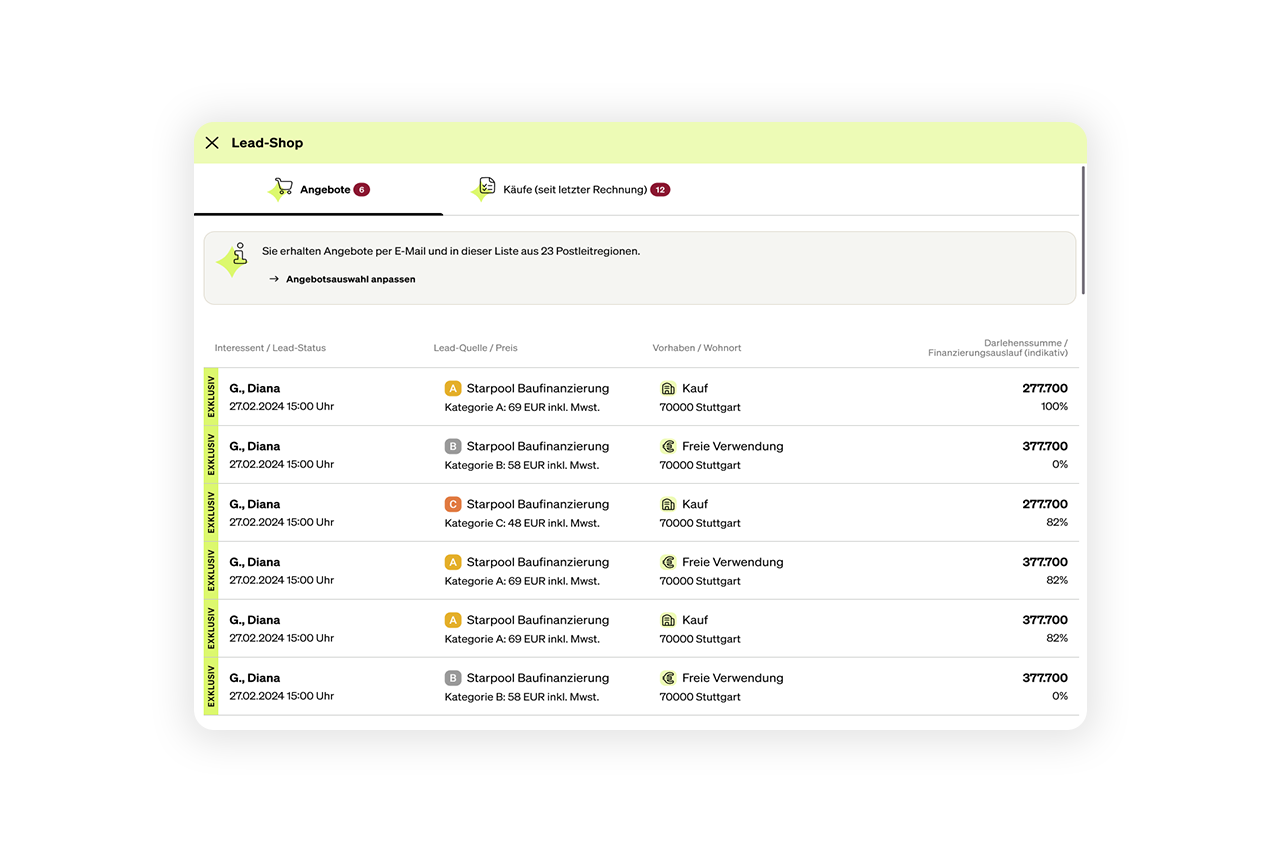Click category A badge in first row
Image resolution: width=1280 pixels, height=853 pixels.
pyautogui.click(x=453, y=388)
